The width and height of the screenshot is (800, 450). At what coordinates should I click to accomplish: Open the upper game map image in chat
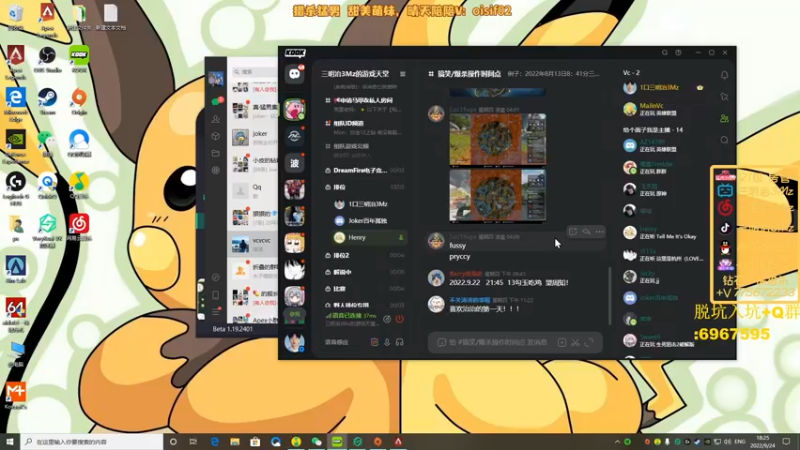[497, 139]
